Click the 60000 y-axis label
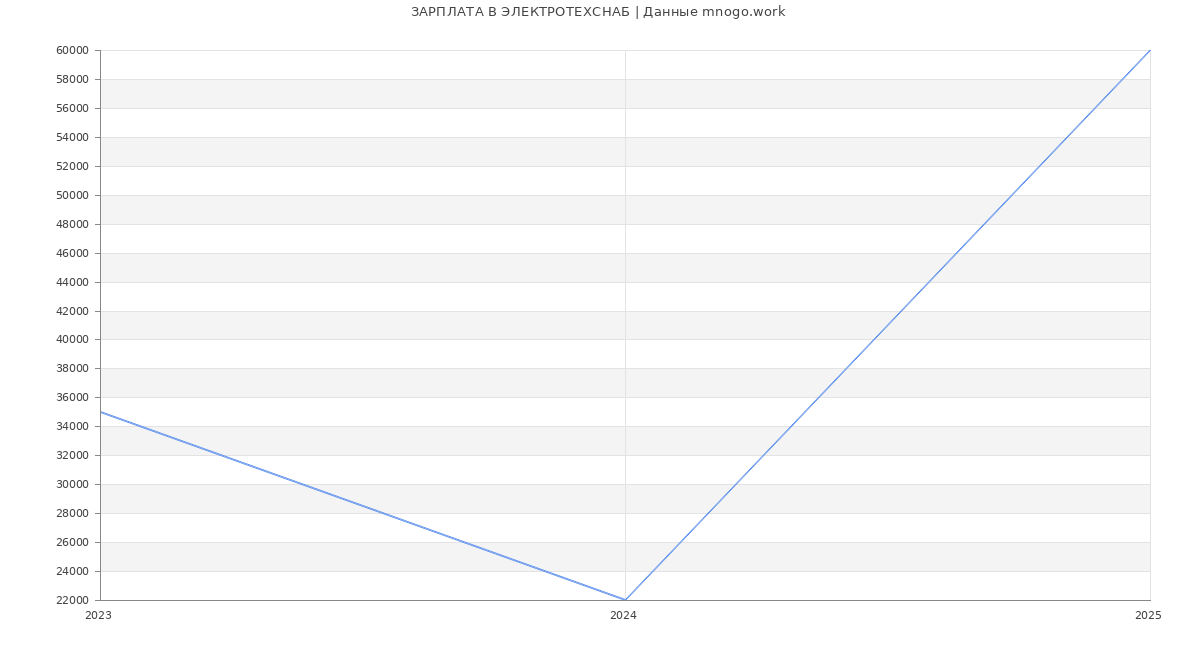1200x650 pixels. pyautogui.click(x=73, y=51)
